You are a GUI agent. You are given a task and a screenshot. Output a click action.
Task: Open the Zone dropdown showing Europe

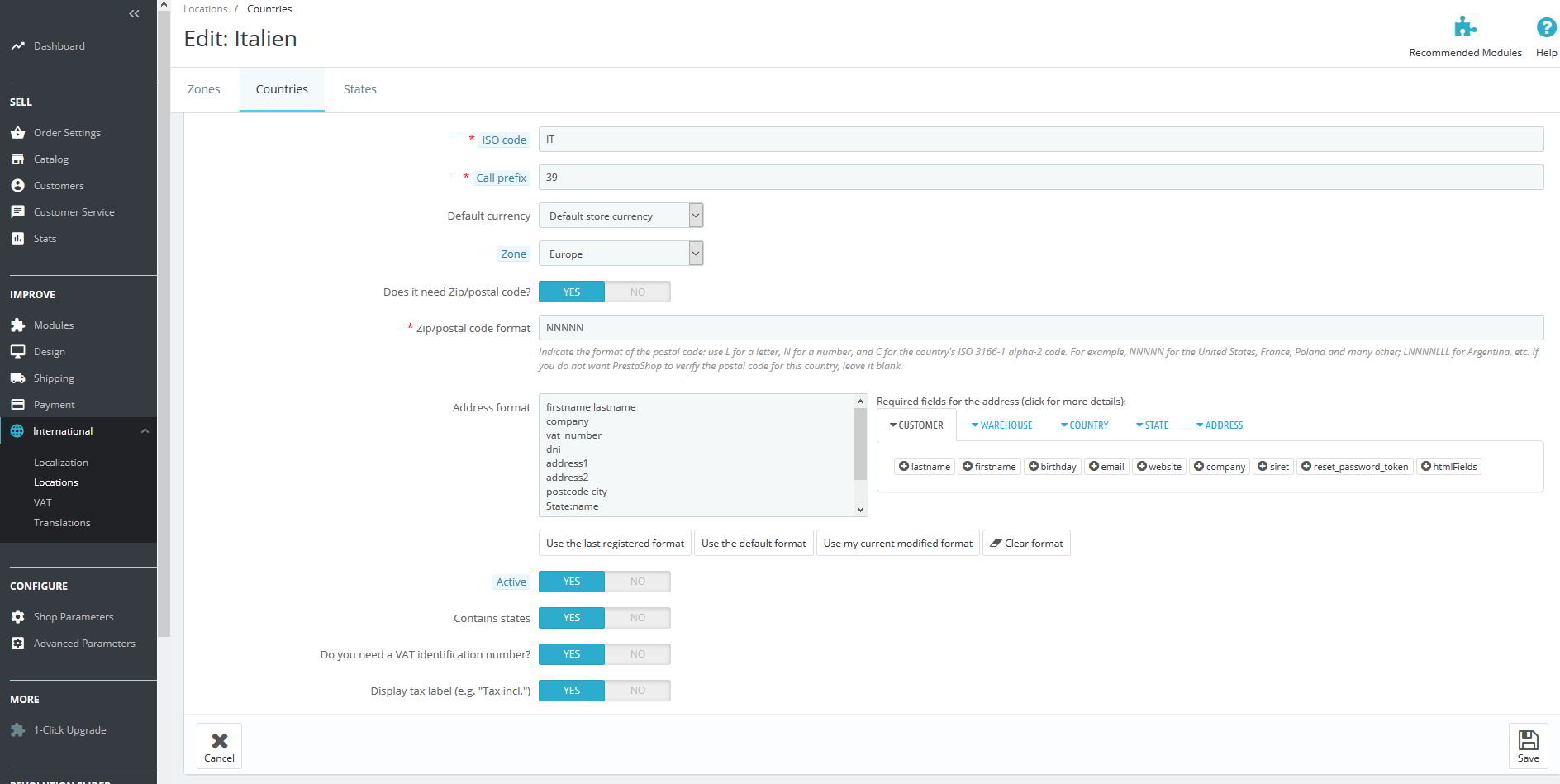[x=621, y=254]
